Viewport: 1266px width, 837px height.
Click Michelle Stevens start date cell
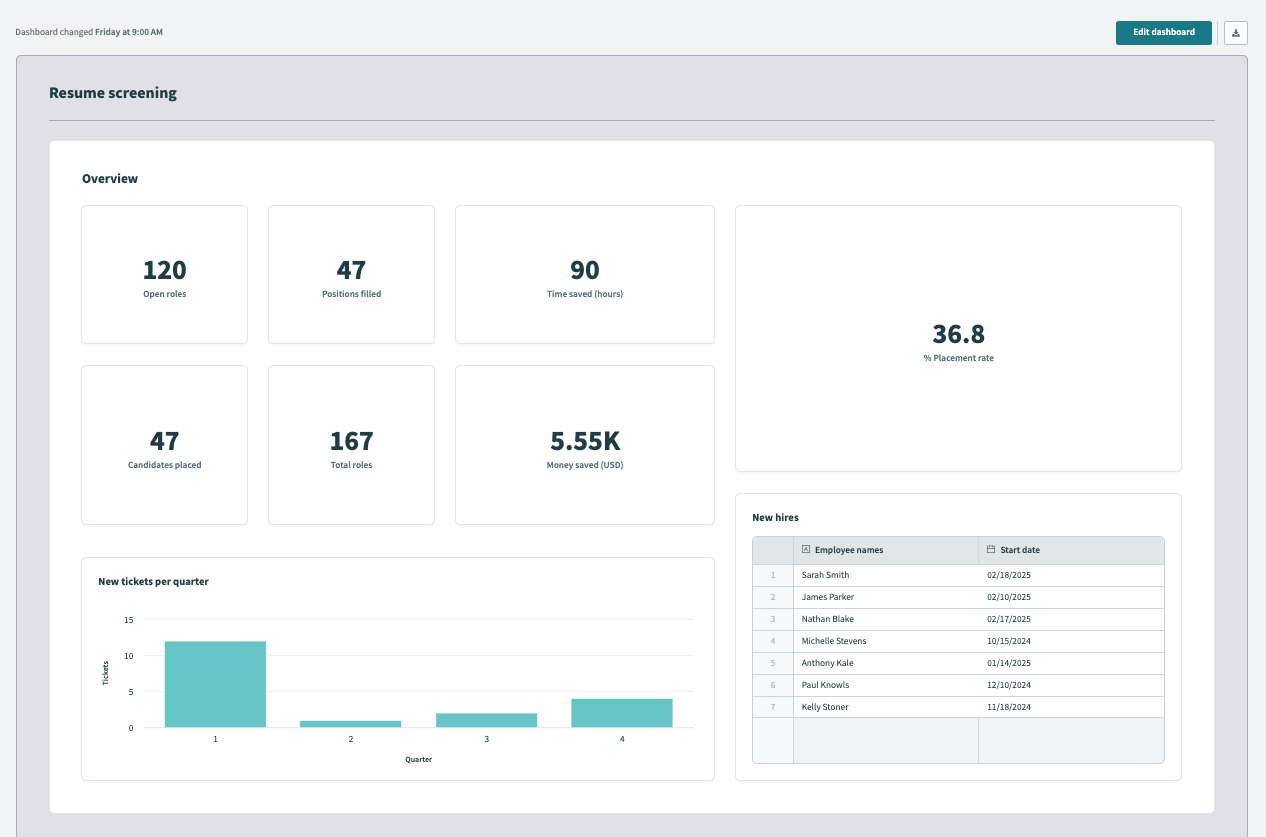tap(1070, 641)
